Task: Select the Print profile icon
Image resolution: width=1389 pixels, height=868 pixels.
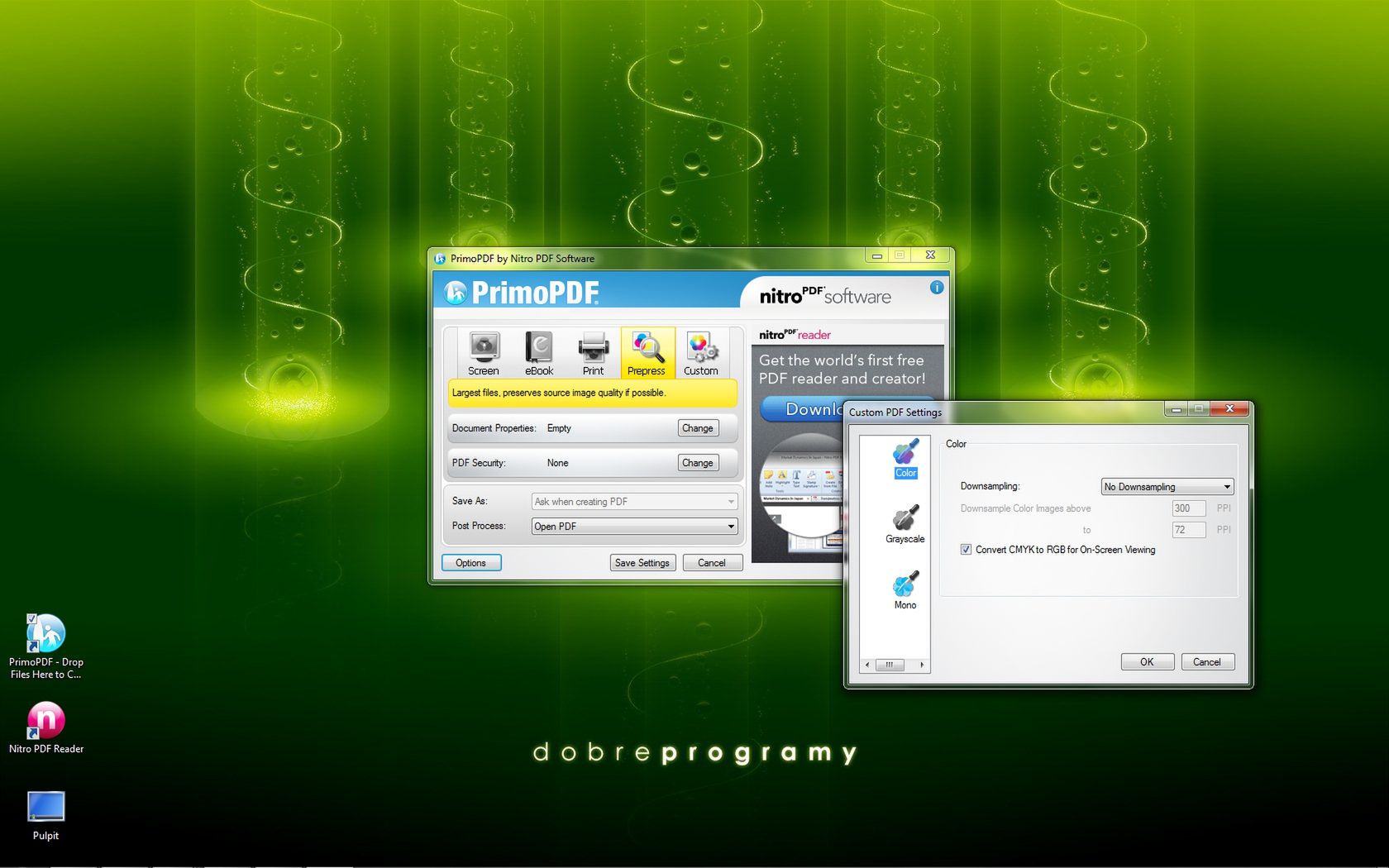Action: pos(593,353)
